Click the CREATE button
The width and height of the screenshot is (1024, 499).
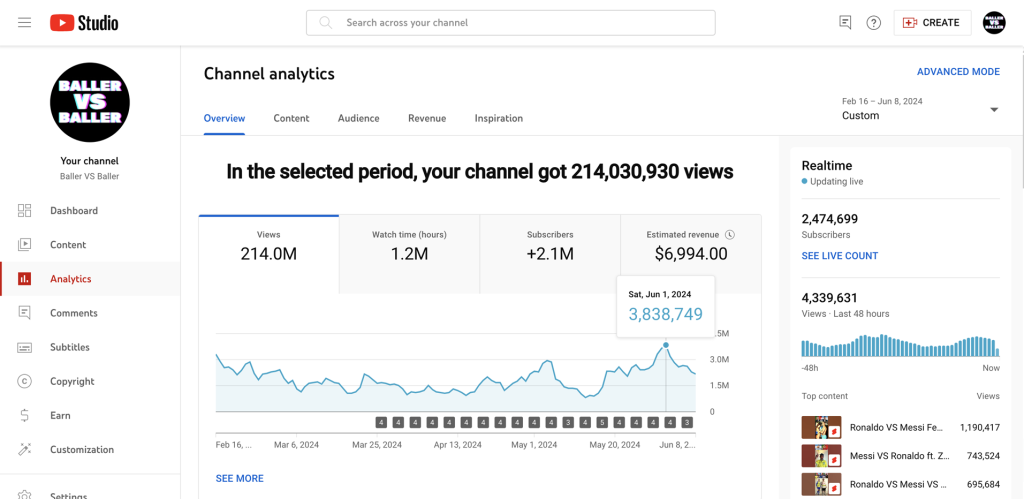(x=933, y=23)
